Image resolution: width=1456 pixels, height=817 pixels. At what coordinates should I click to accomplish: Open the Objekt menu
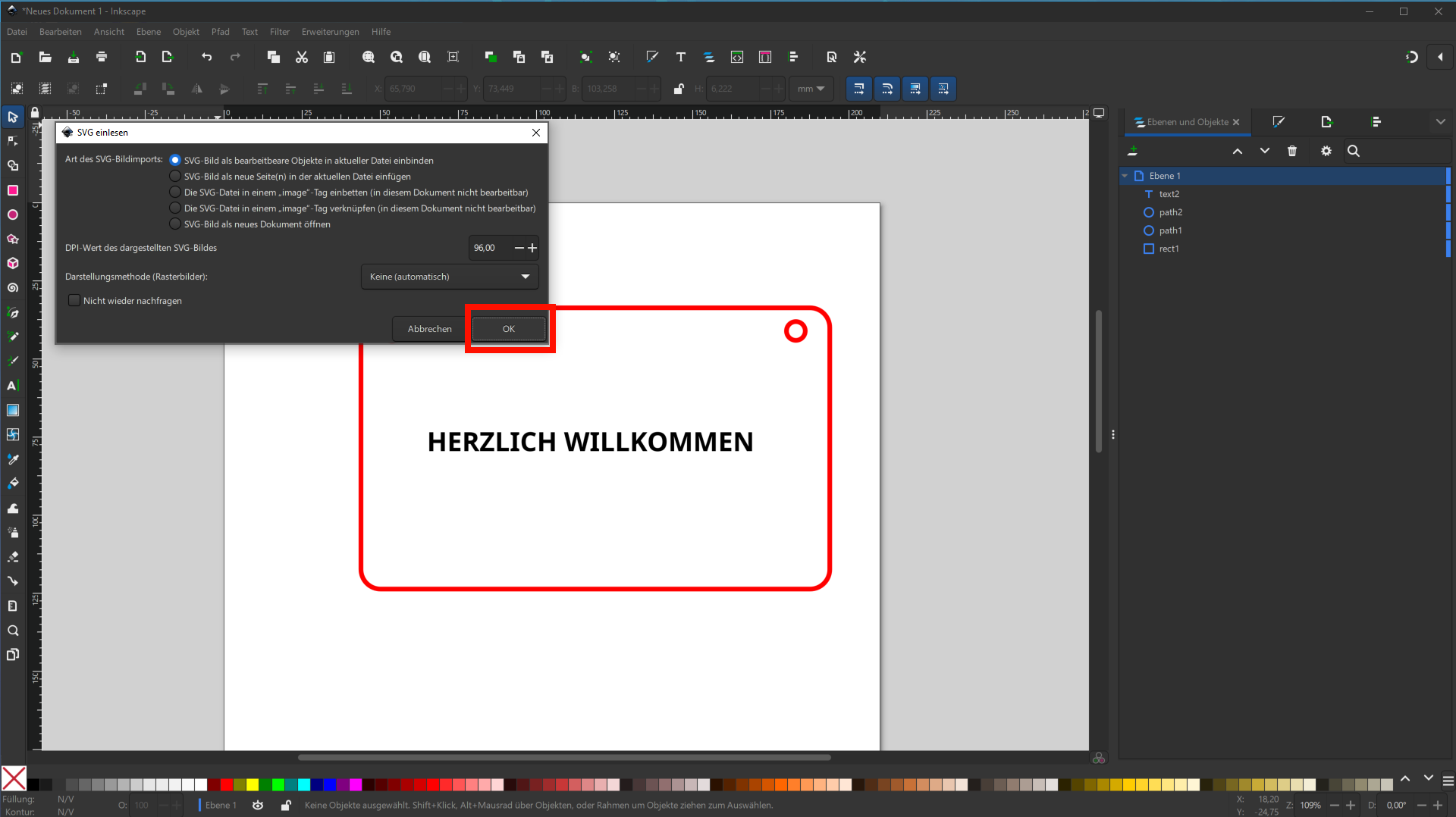pos(186,32)
